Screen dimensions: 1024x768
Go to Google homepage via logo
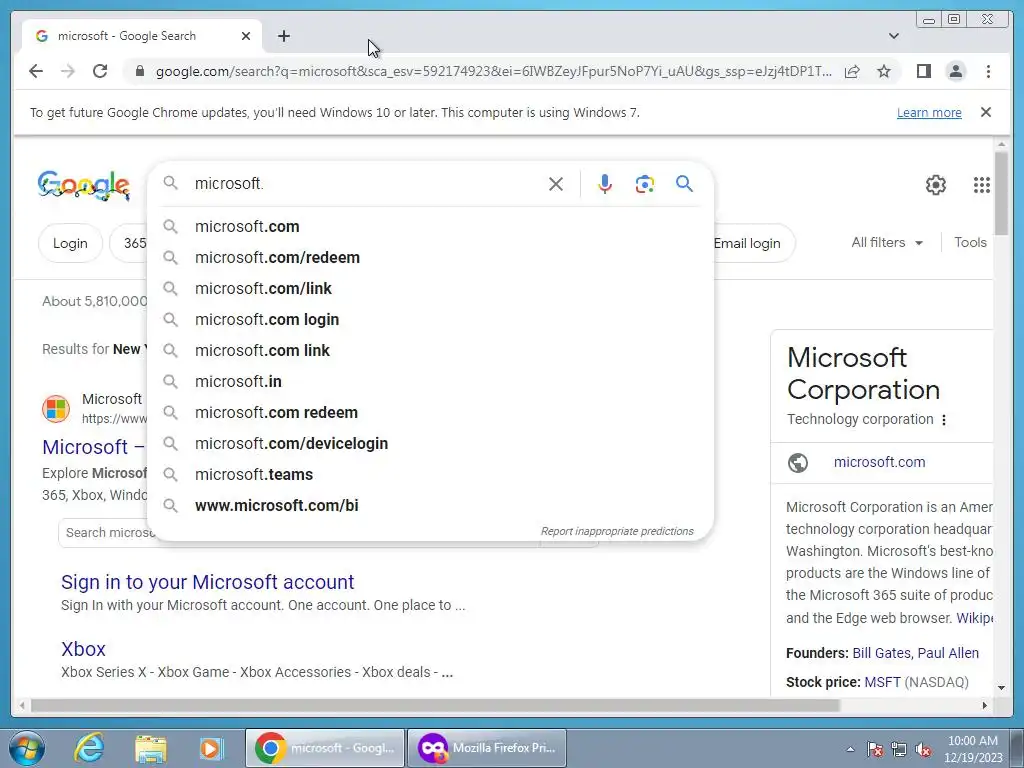coord(84,185)
